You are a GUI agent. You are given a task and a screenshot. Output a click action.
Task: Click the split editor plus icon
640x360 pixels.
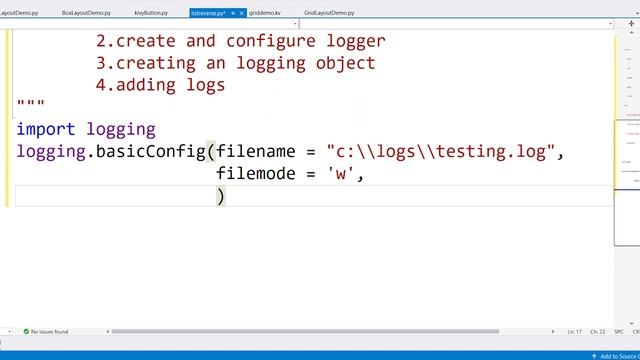click(x=631, y=24)
